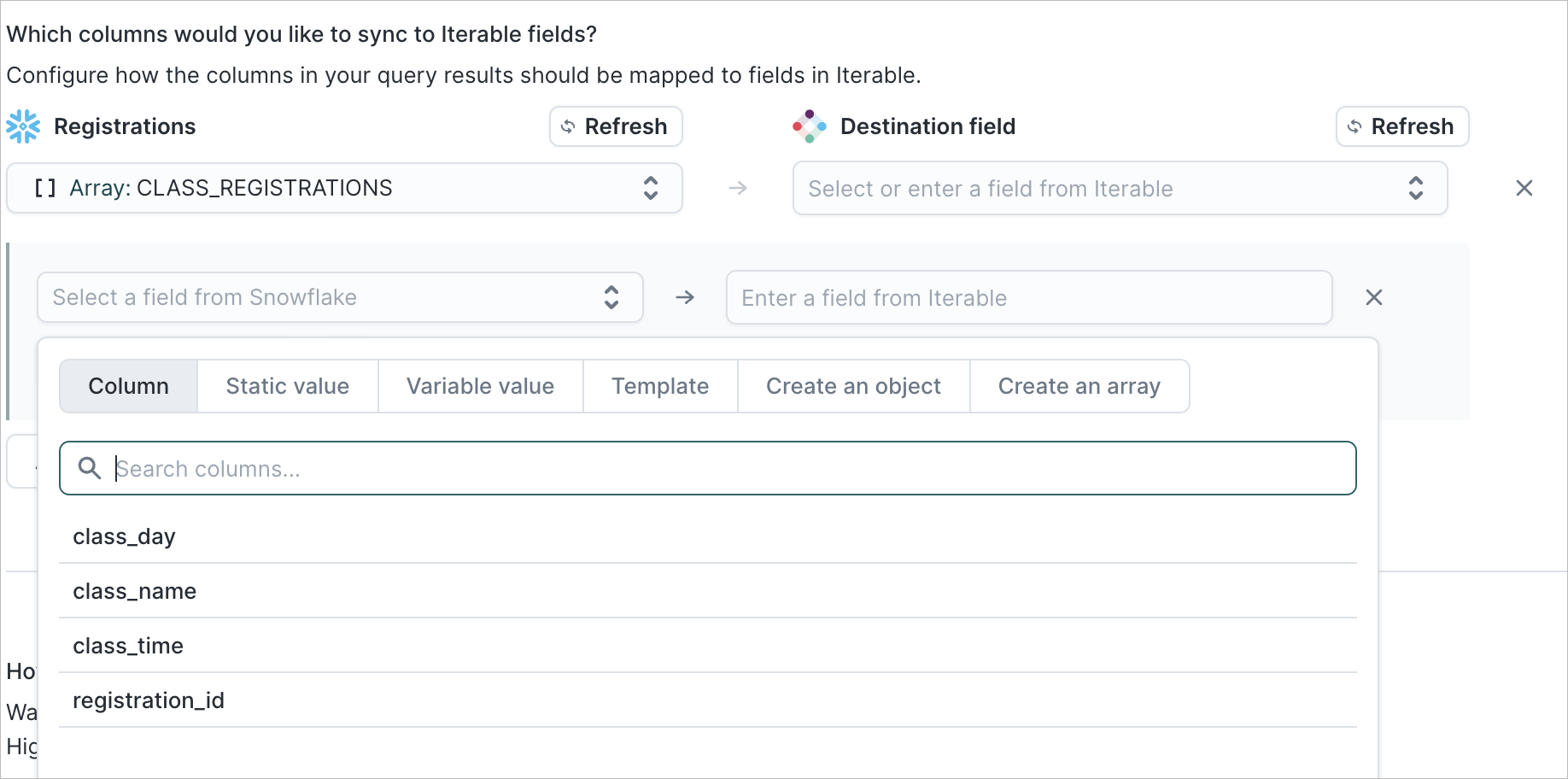Viewport: 1568px width, 779px height.
Task: Click the magnifier icon in search box
Action: pyautogui.click(x=90, y=468)
